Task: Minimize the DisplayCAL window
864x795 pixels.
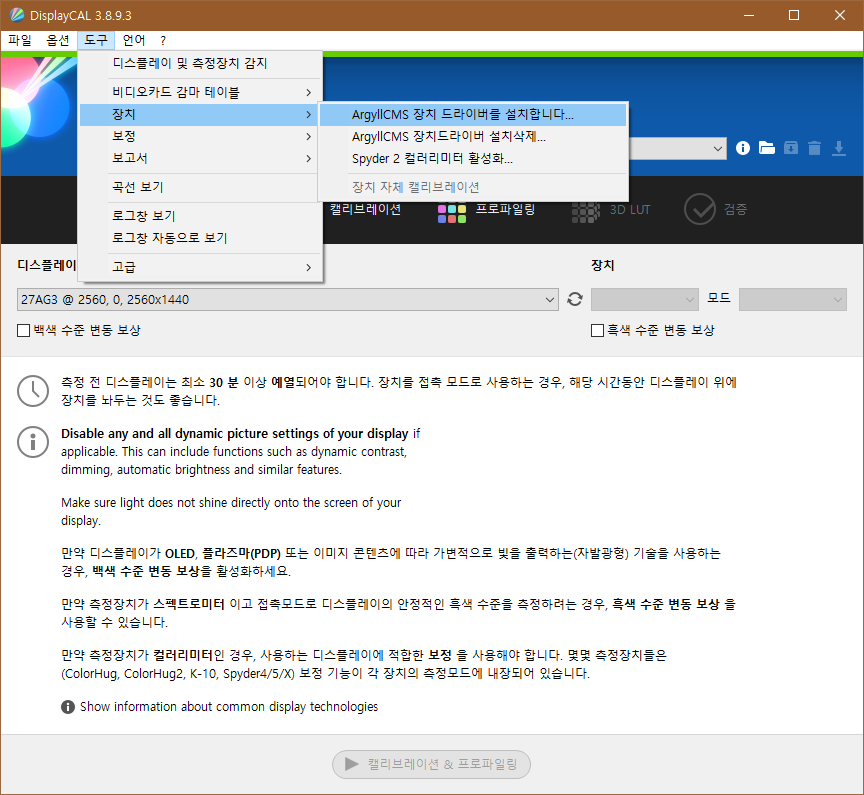Action: click(748, 15)
